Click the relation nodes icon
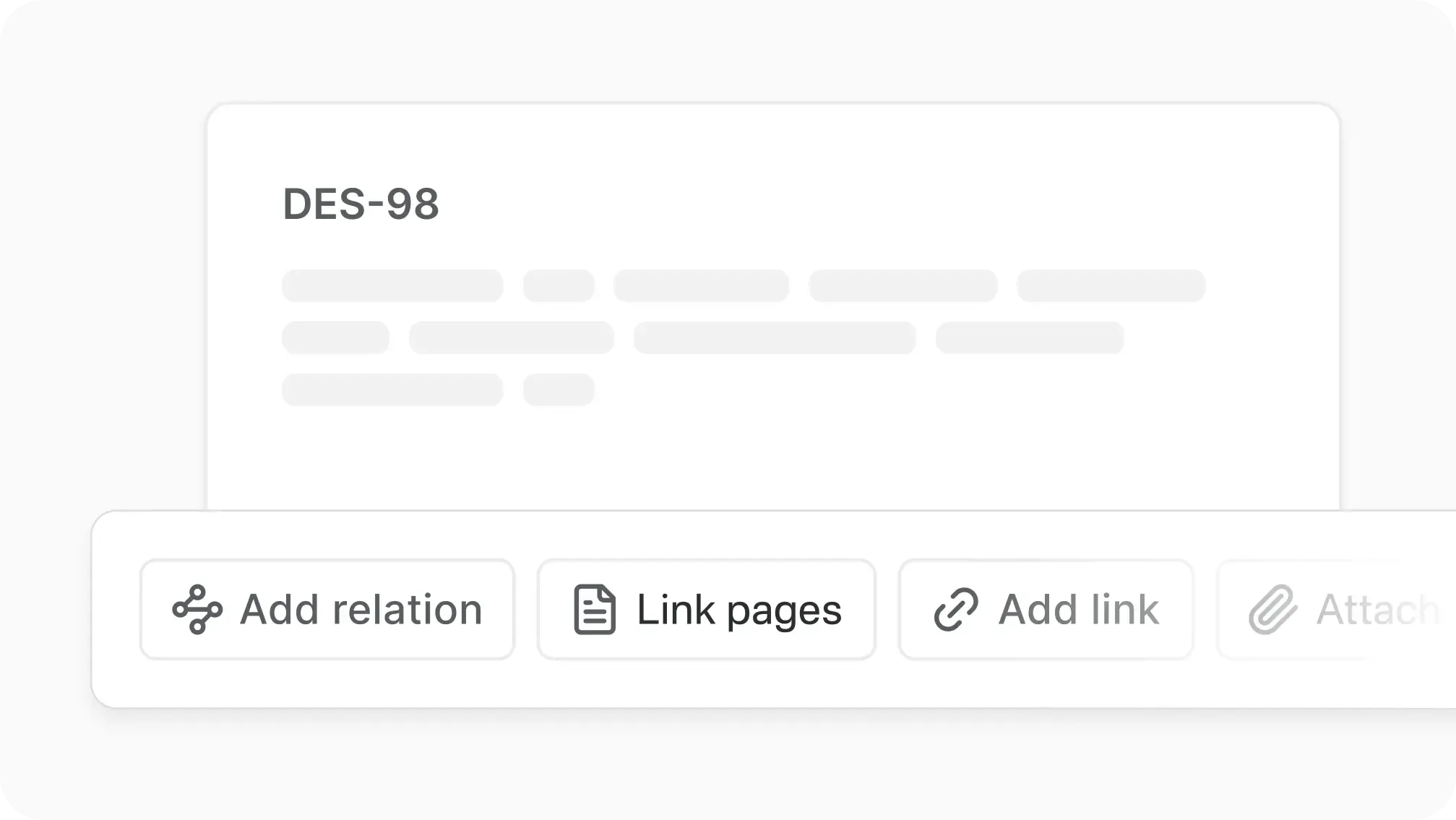Viewport: 1456px width, 820px height. tap(197, 609)
